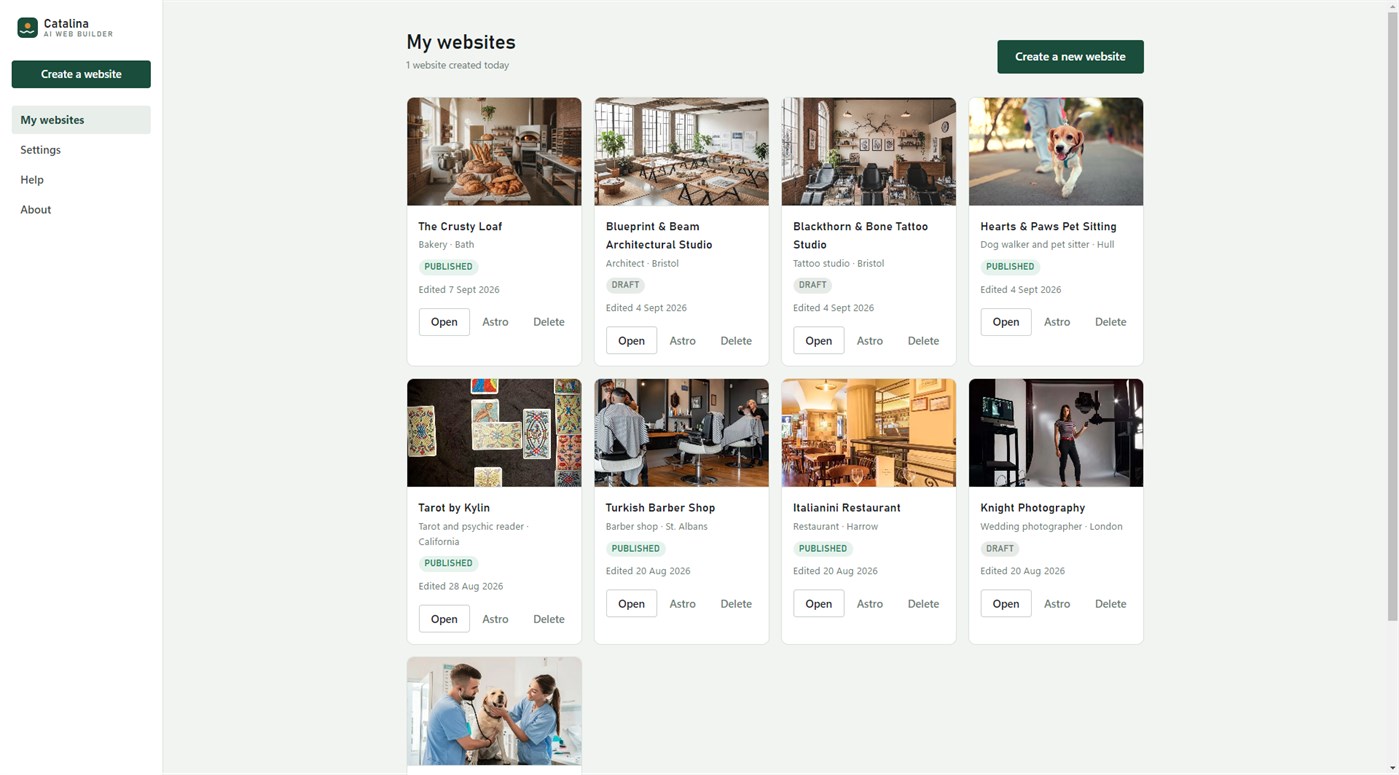Click the Italianini Restaurant thumbnail
Screen dimensions: 1399x775
868,433
